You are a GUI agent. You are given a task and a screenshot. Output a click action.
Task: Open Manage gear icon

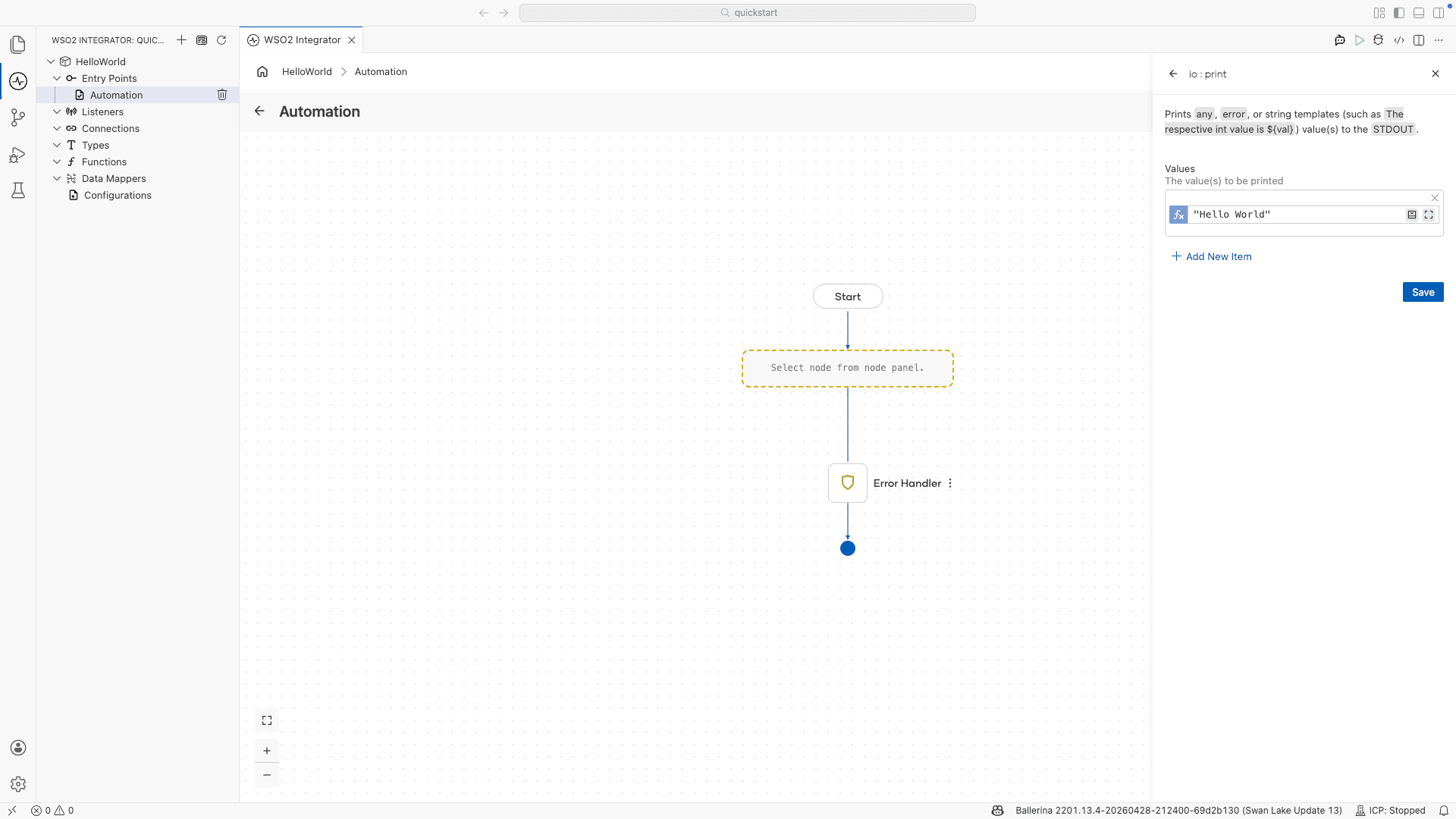point(18,784)
